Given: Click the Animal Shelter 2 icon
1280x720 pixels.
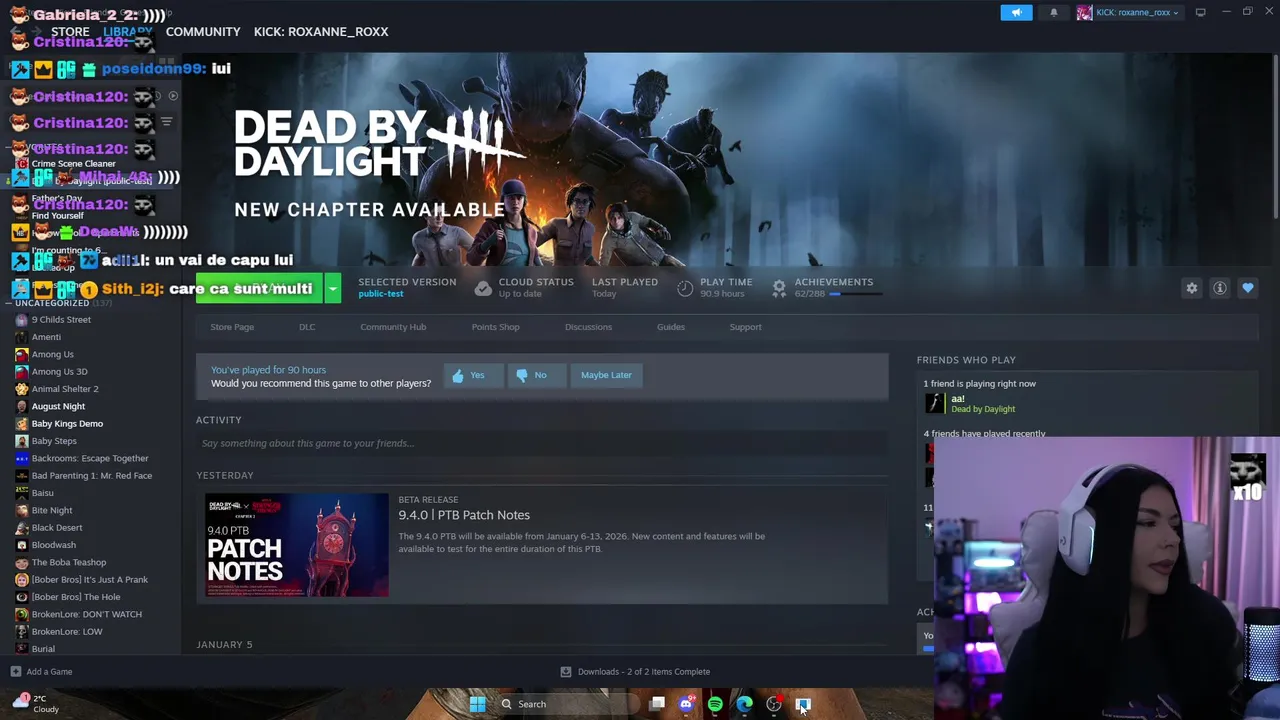Looking at the screenshot, I should tap(22, 389).
